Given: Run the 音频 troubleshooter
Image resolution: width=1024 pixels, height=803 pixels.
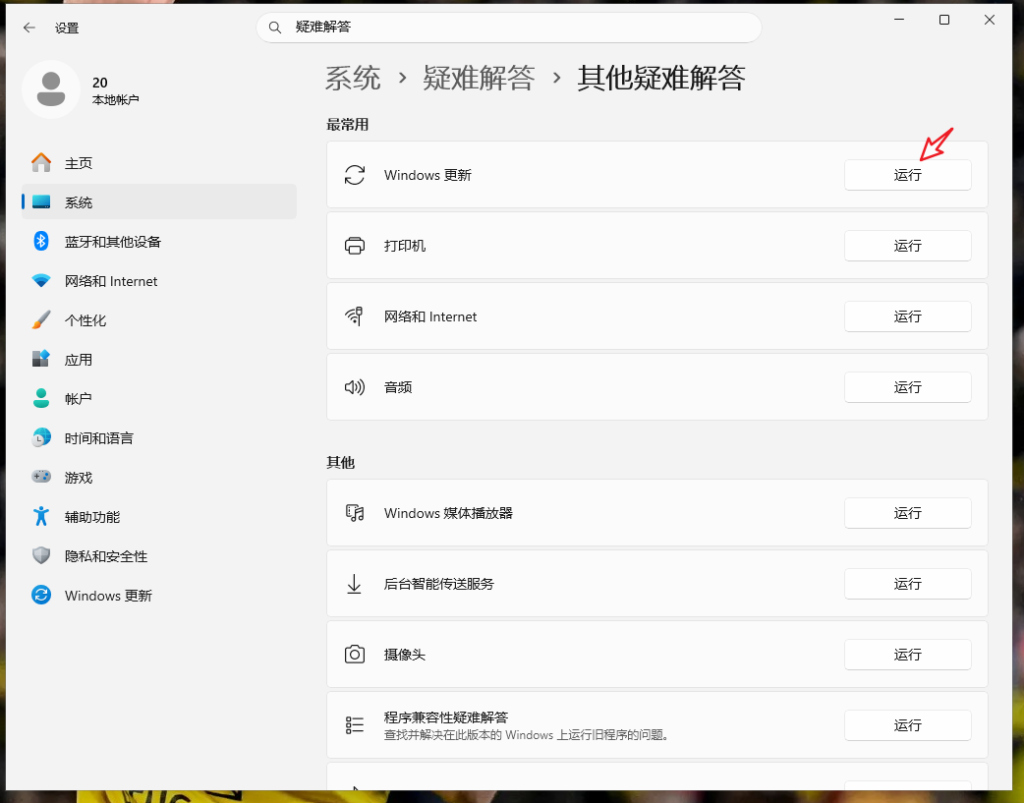Looking at the screenshot, I should click(907, 387).
